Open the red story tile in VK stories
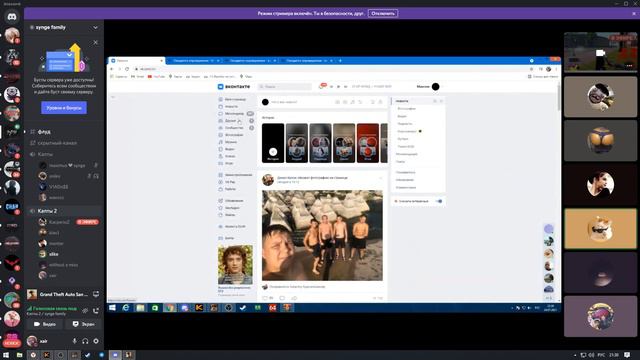 pos(367,143)
